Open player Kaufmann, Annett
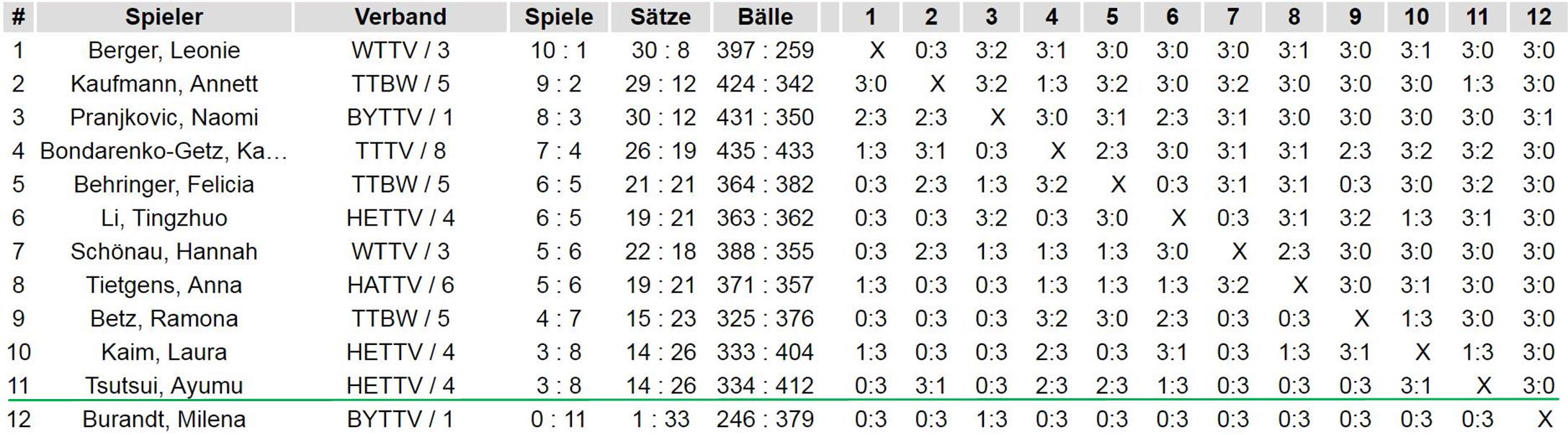 164,84
